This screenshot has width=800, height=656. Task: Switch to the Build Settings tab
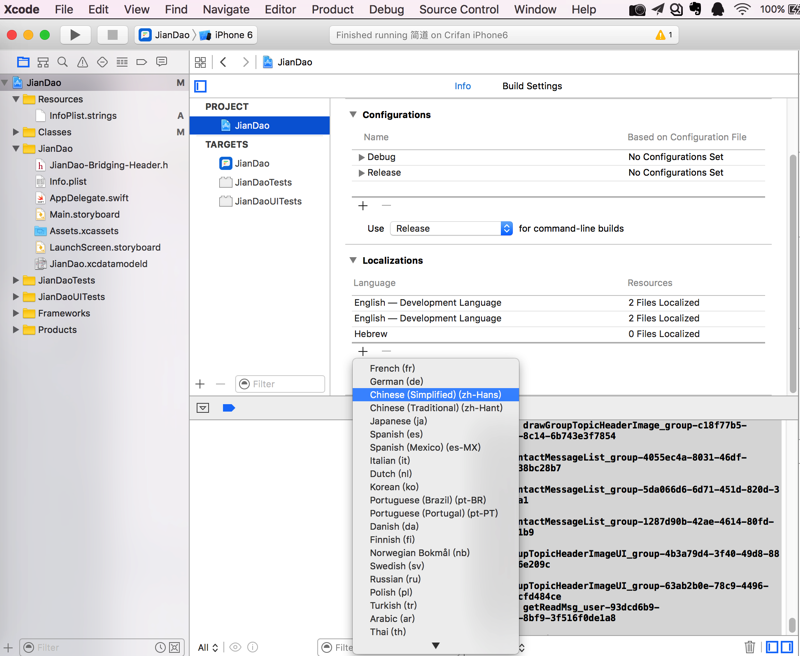click(x=532, y=86)
